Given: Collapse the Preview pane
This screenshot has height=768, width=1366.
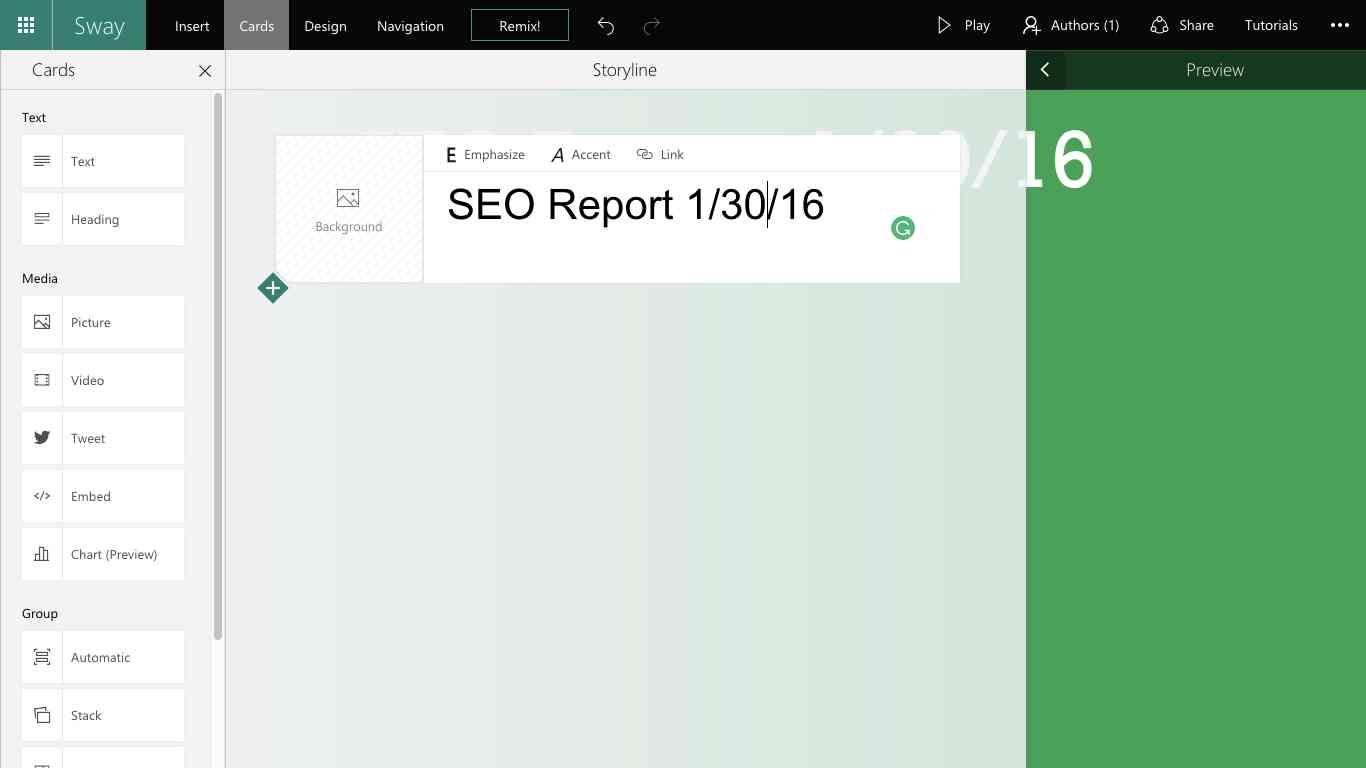Looking at the screenshot, I should point(1045,70).
